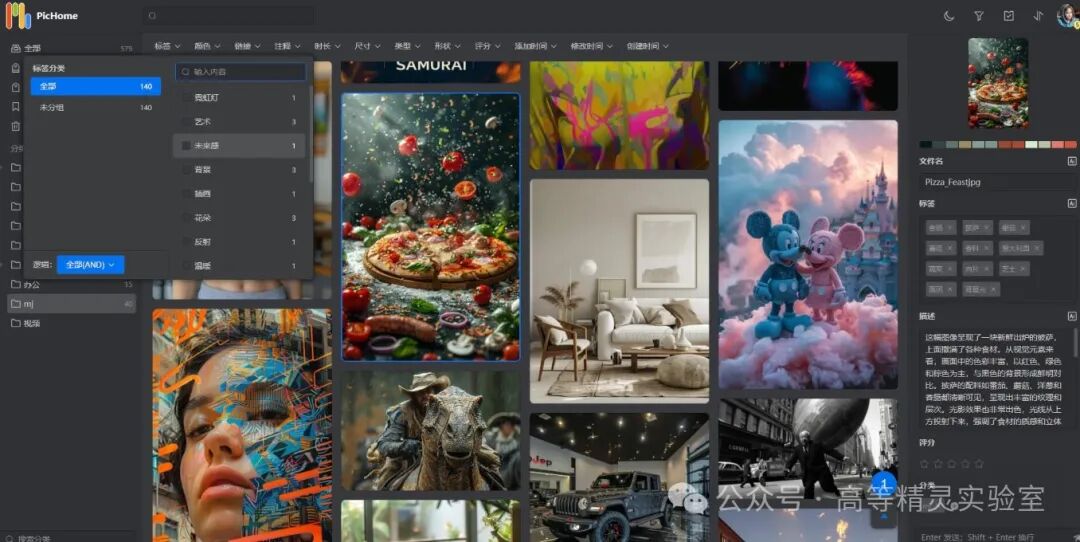Open the user avatar menu
The width and height of the screenshot is (1080, 542).
click(x=1067, y=16)
